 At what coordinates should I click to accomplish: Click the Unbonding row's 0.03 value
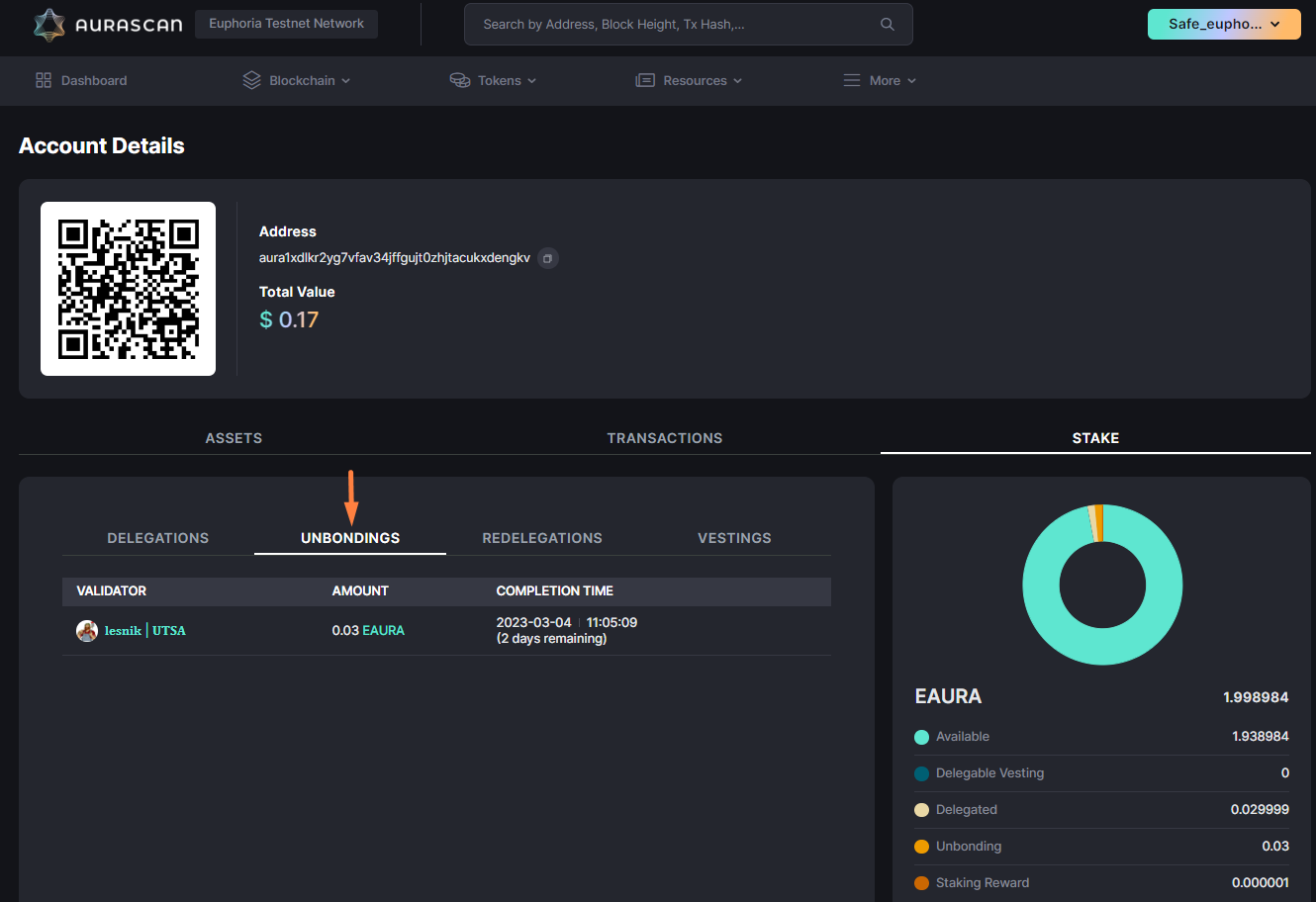(1275, 847)
